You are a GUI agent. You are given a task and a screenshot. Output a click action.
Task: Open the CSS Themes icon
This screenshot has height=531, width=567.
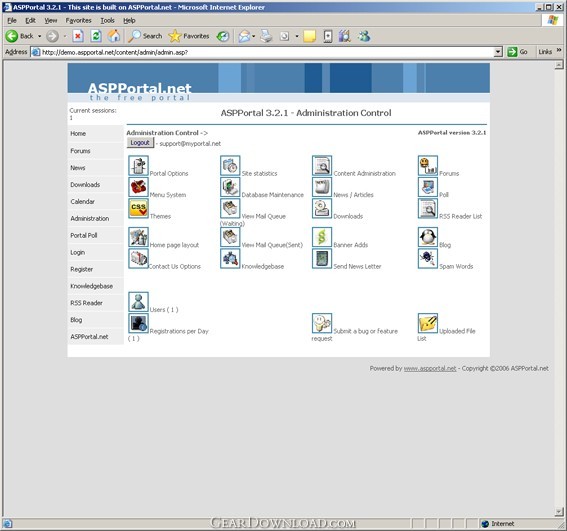[x=138, y=208]
